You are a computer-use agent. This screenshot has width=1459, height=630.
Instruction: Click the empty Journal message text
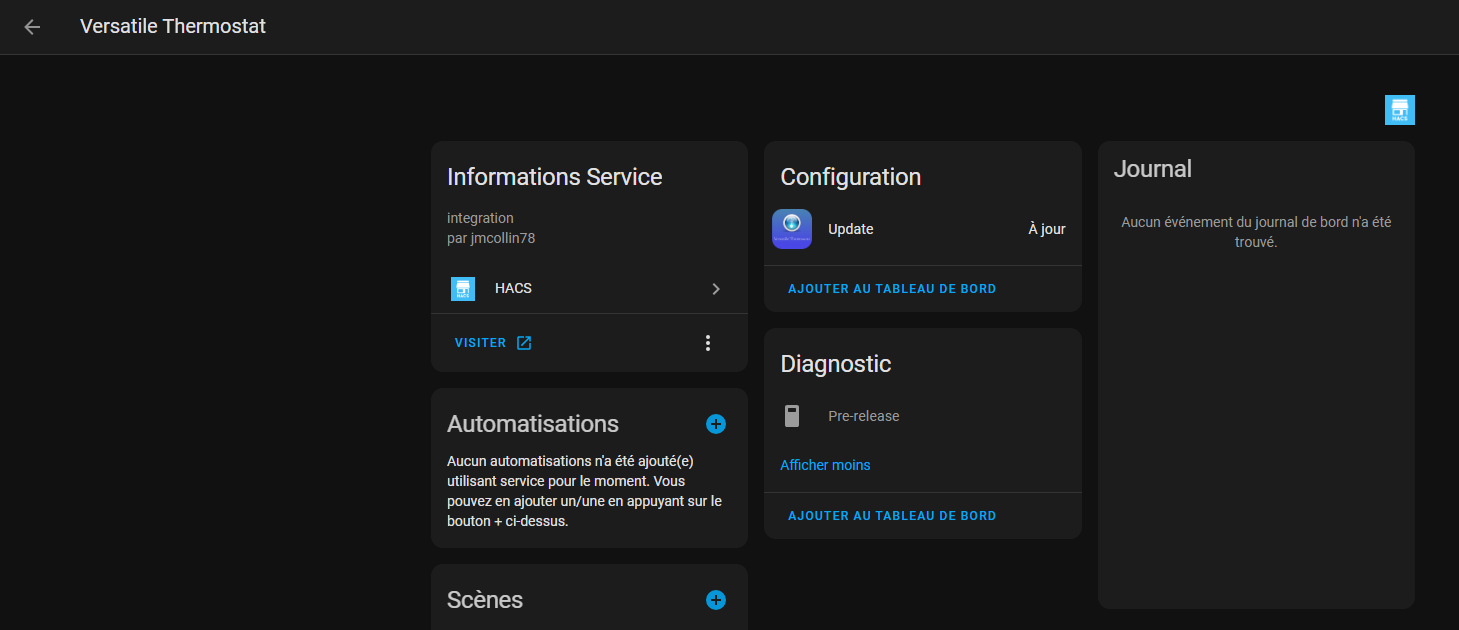(1256, 232)
